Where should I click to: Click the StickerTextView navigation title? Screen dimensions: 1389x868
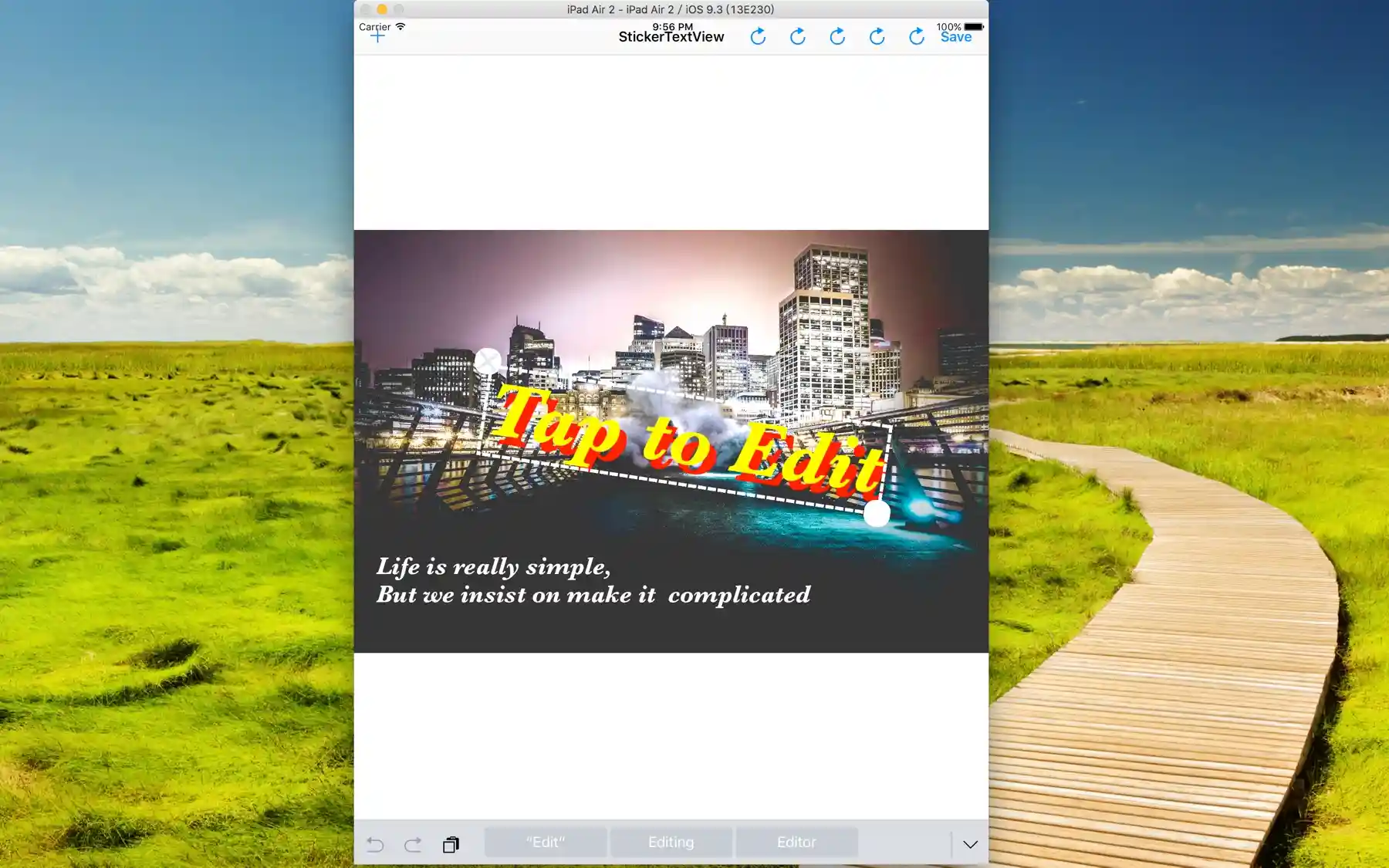point(671,37)
